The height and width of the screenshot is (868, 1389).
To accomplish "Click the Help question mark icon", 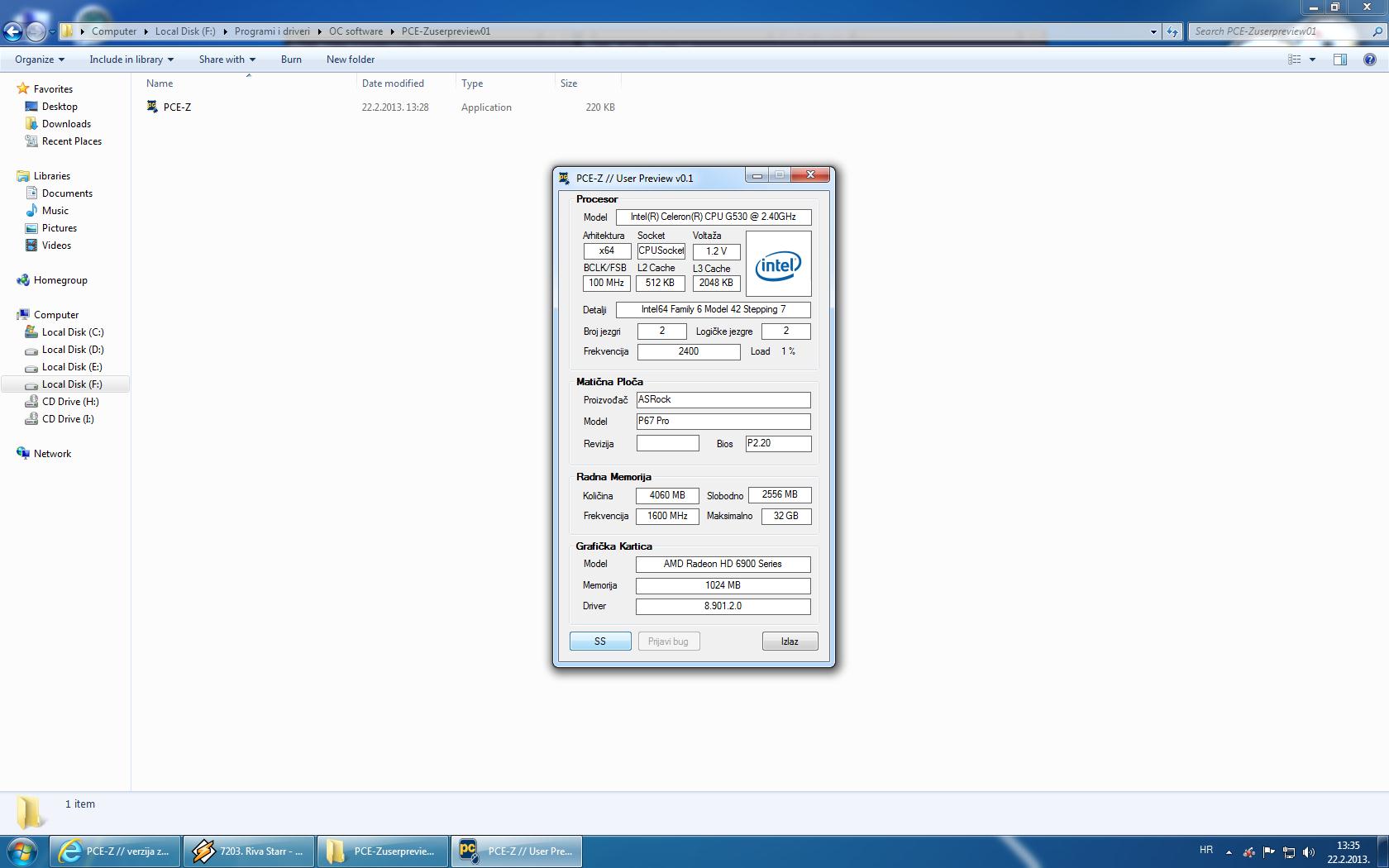I will 1370,60.
